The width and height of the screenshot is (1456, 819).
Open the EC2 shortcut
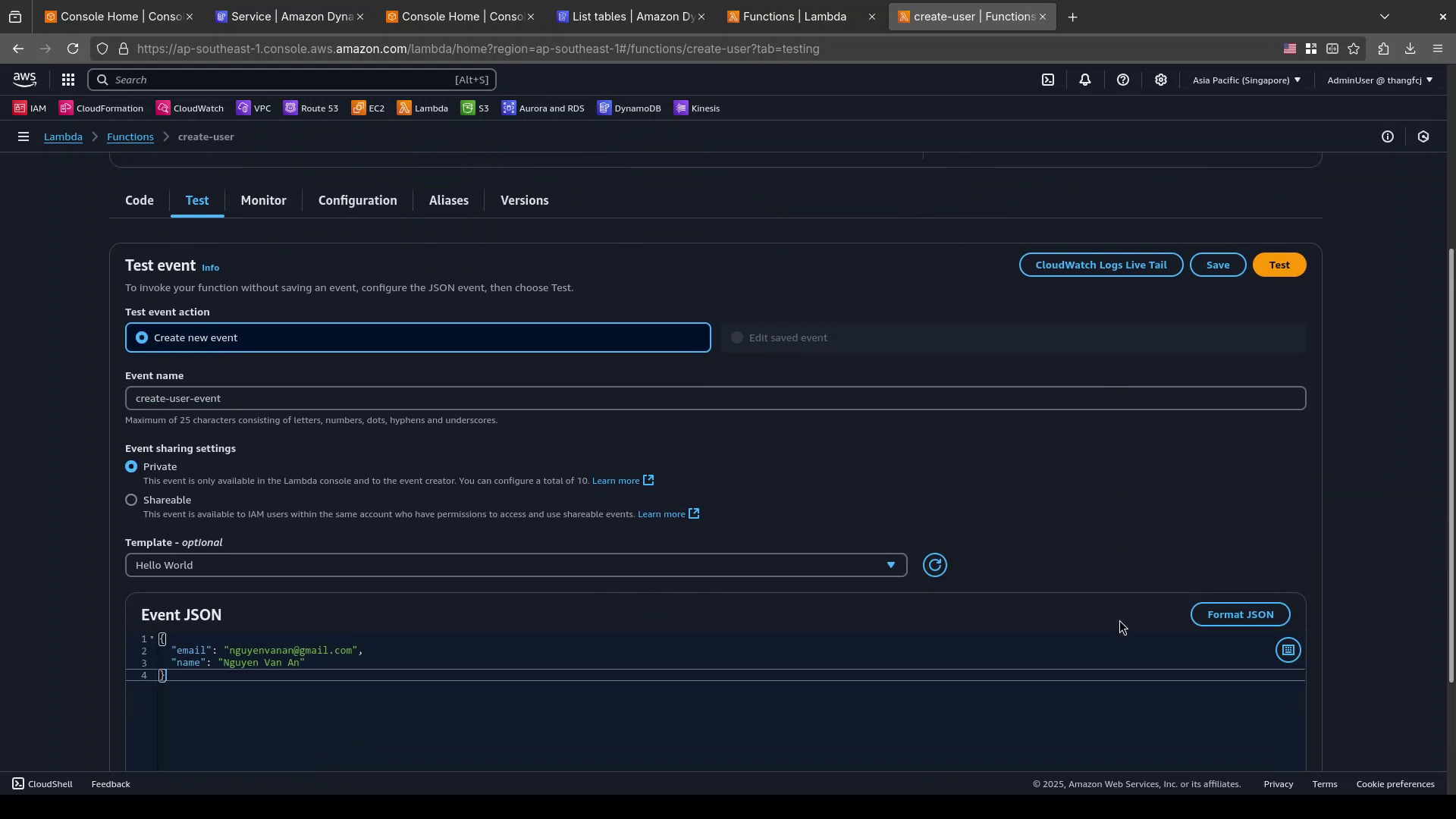pos(368,108)
